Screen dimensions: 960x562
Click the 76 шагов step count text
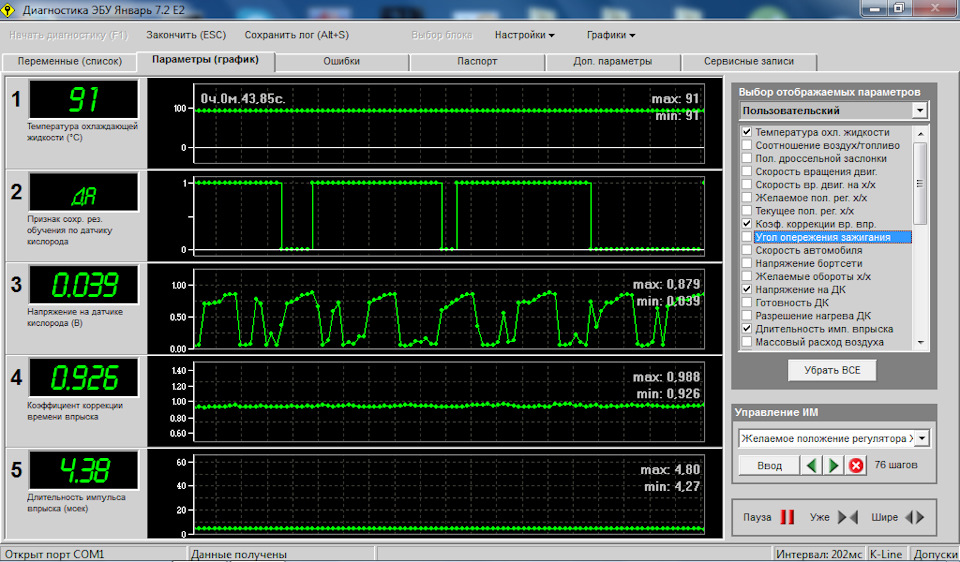[896, 465]
